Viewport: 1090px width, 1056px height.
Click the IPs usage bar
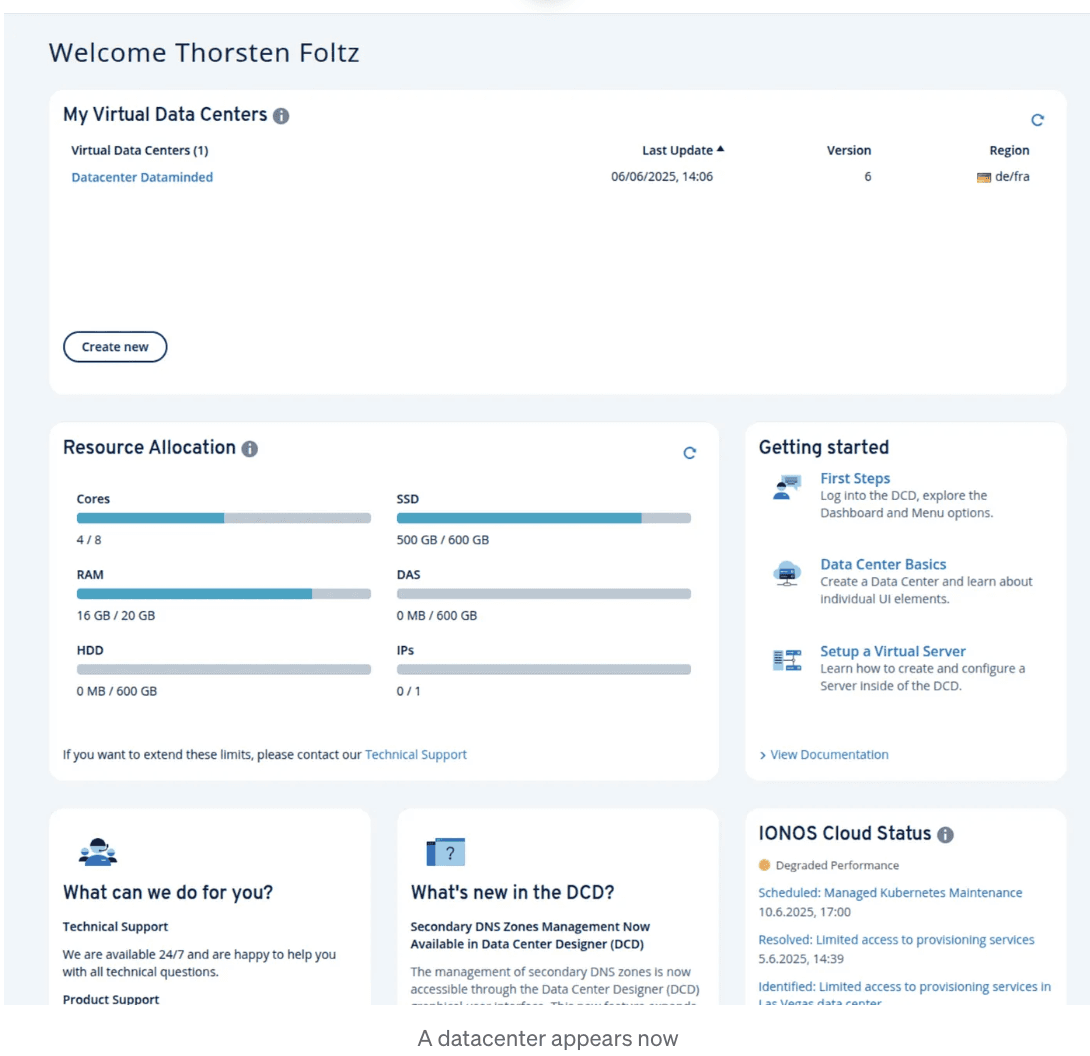tap(544, 669)
